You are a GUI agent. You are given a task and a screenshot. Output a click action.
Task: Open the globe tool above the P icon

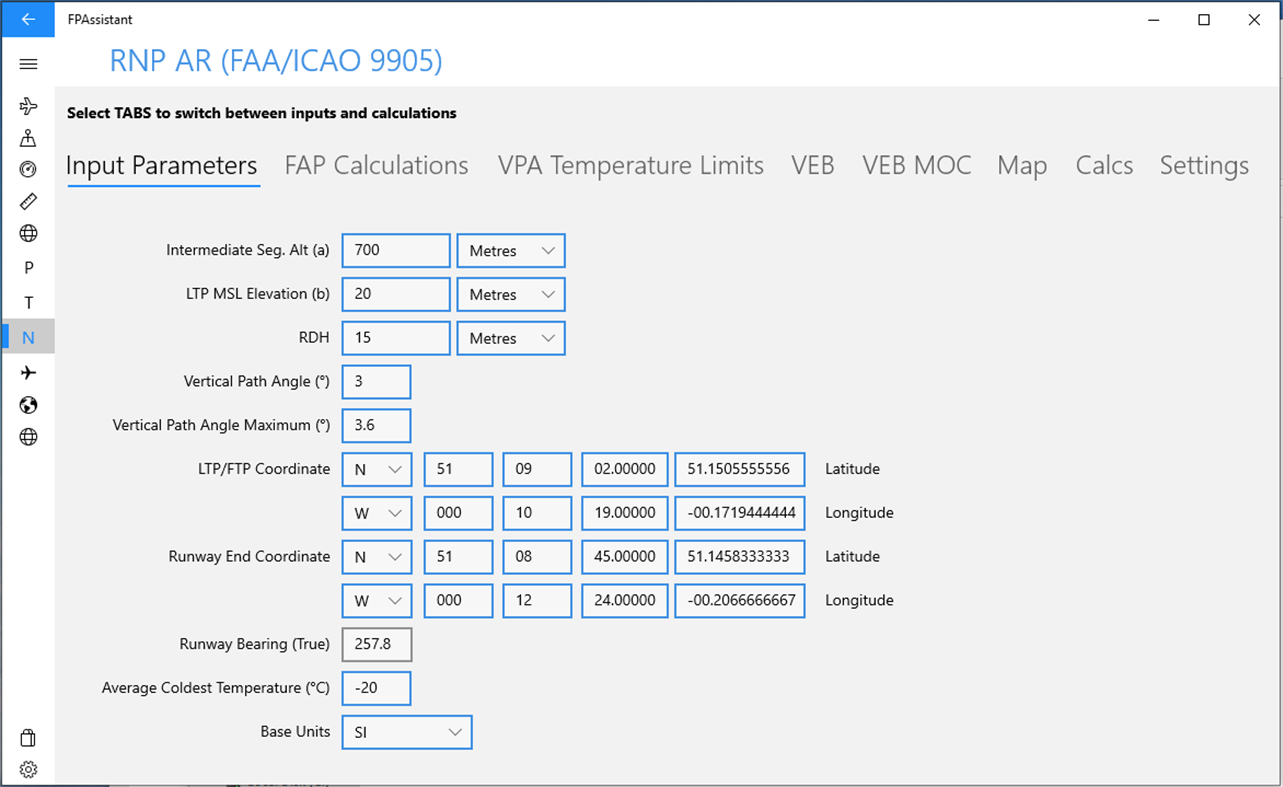28,233
